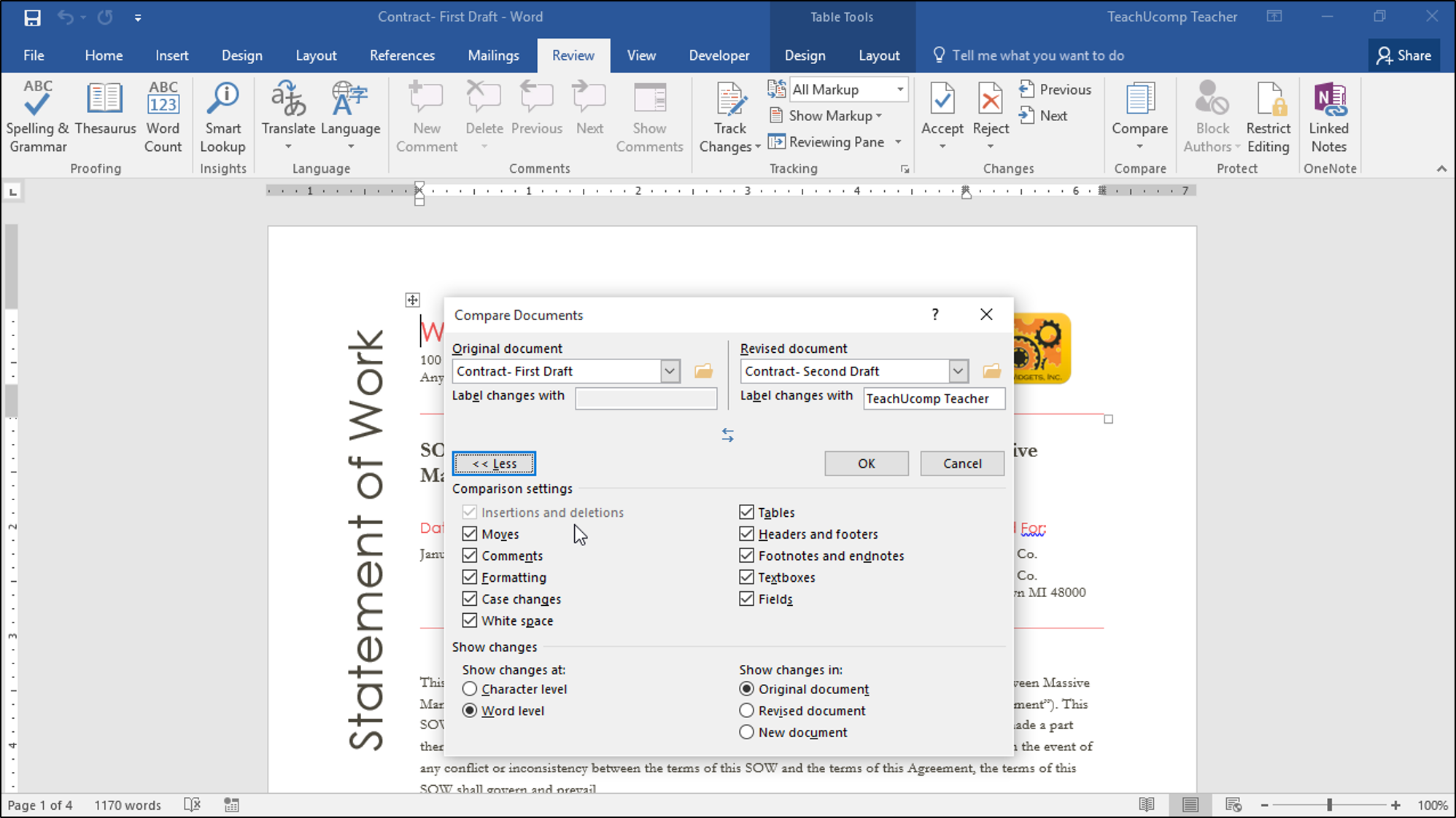Click the Page 1 of 4 status indicator
This screenshot has width=1456, height=818.
tap(40, 805)
